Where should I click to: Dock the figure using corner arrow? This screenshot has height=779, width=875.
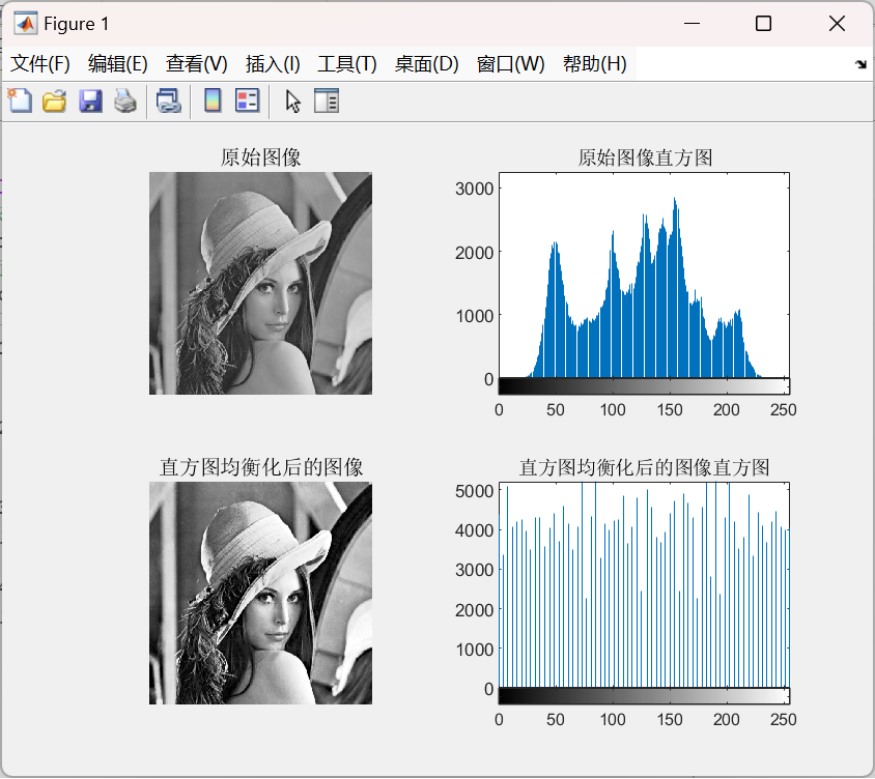pos(861,64)
